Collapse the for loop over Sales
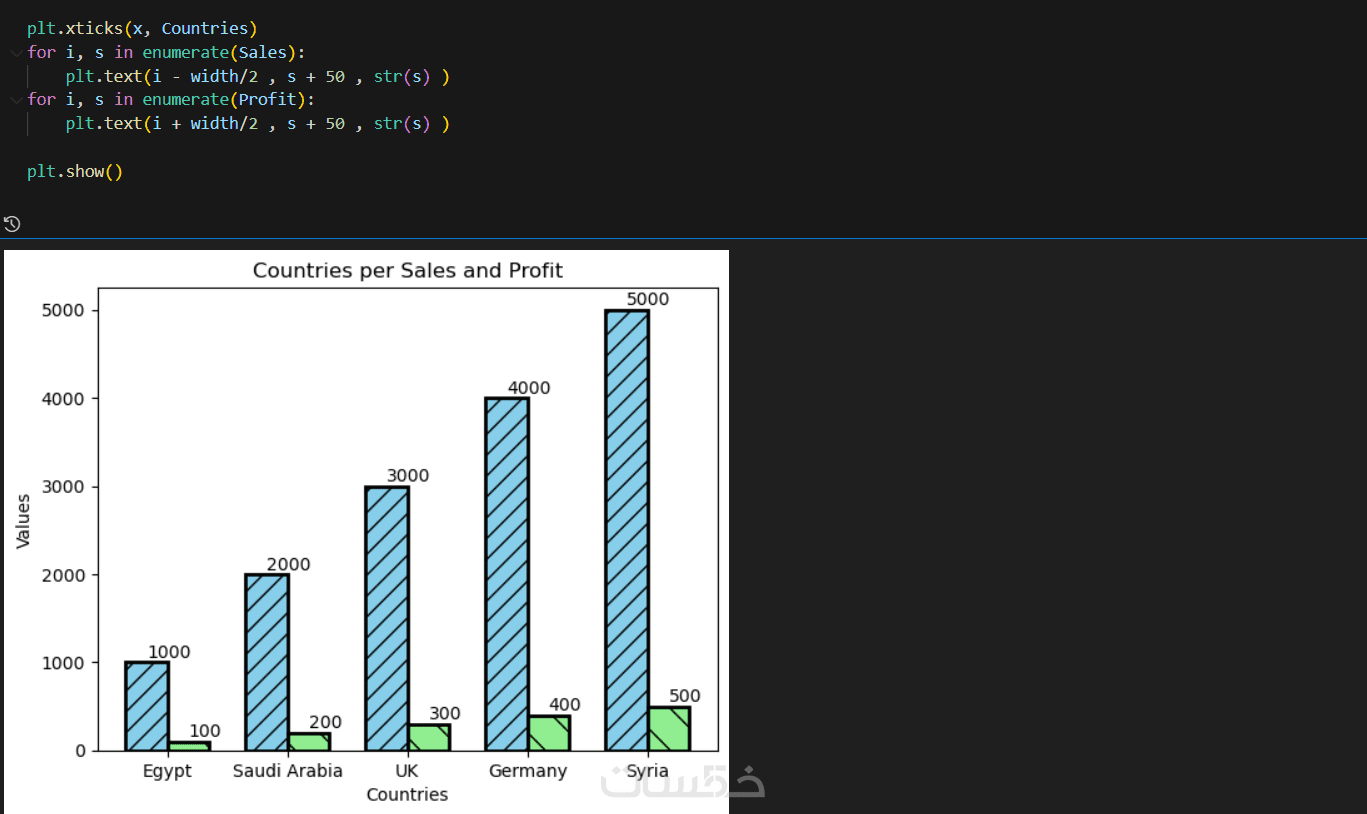1367x814 pixels. (15, 52)
